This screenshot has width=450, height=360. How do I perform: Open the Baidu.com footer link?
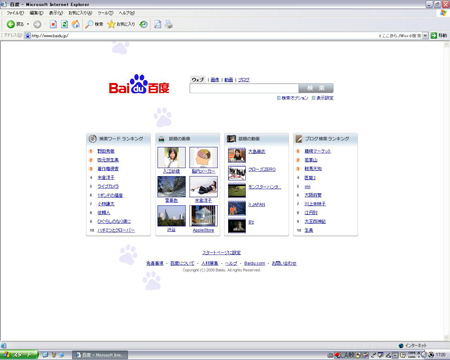[254, 263]
